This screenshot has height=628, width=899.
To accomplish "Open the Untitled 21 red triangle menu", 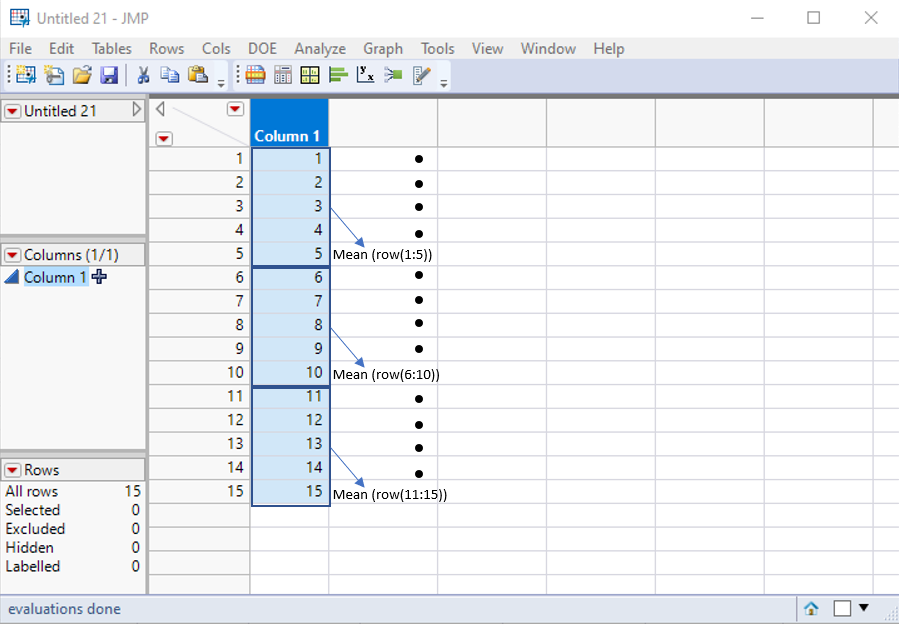I will (x=11, y=111).
